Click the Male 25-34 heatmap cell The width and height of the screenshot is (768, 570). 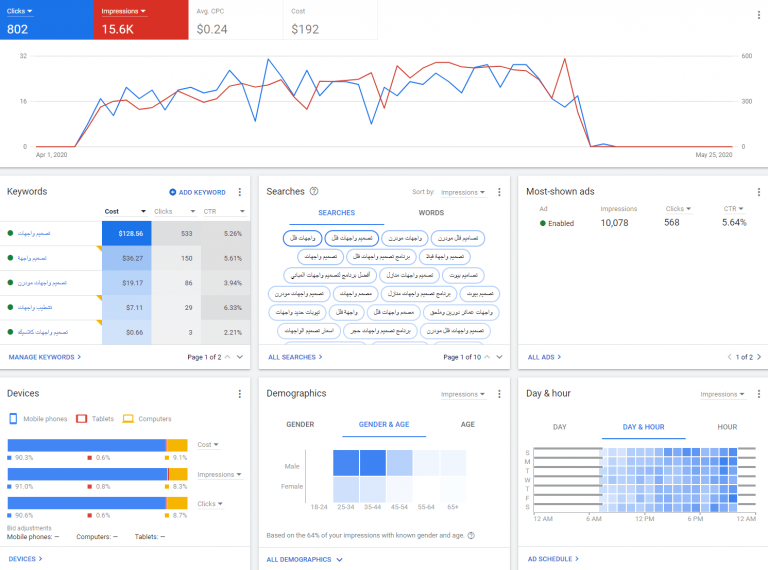click(345, 462)
